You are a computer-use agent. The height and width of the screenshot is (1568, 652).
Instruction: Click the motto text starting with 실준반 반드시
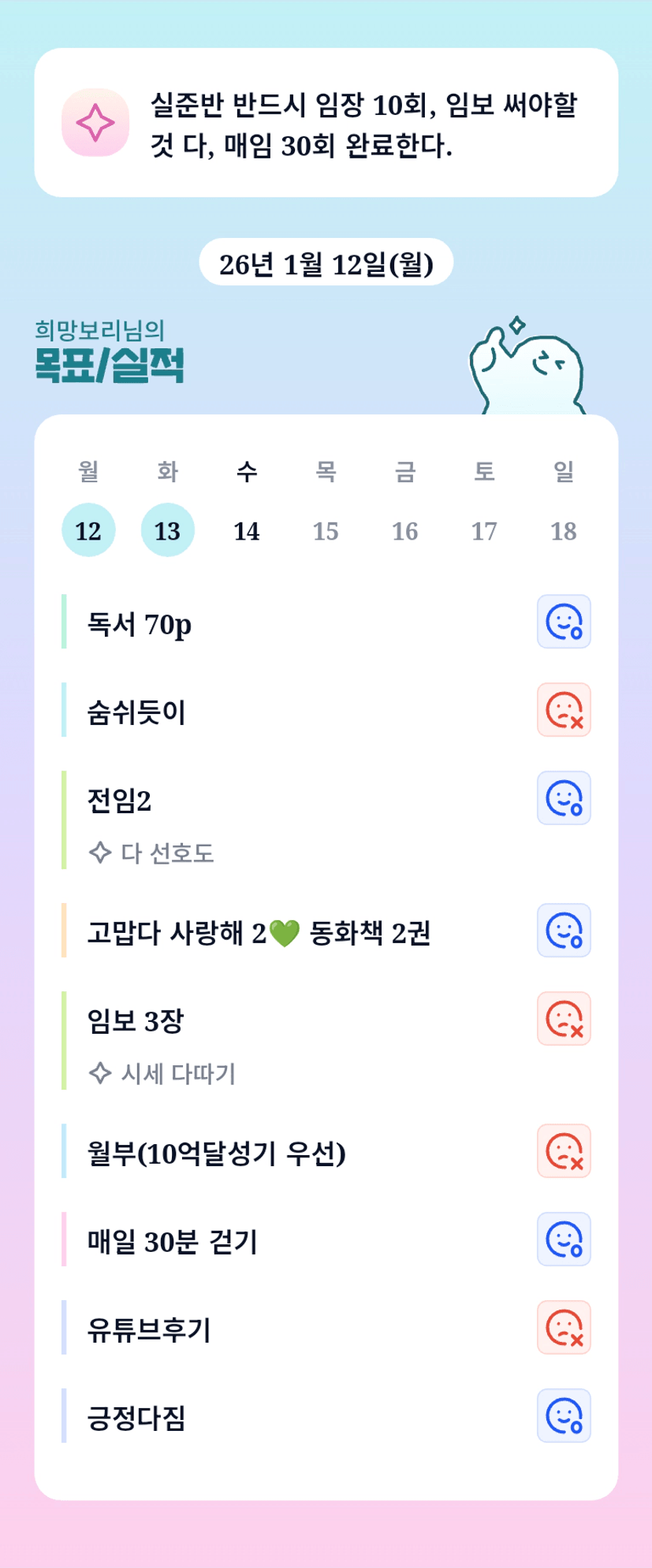(x=364, y=124)
